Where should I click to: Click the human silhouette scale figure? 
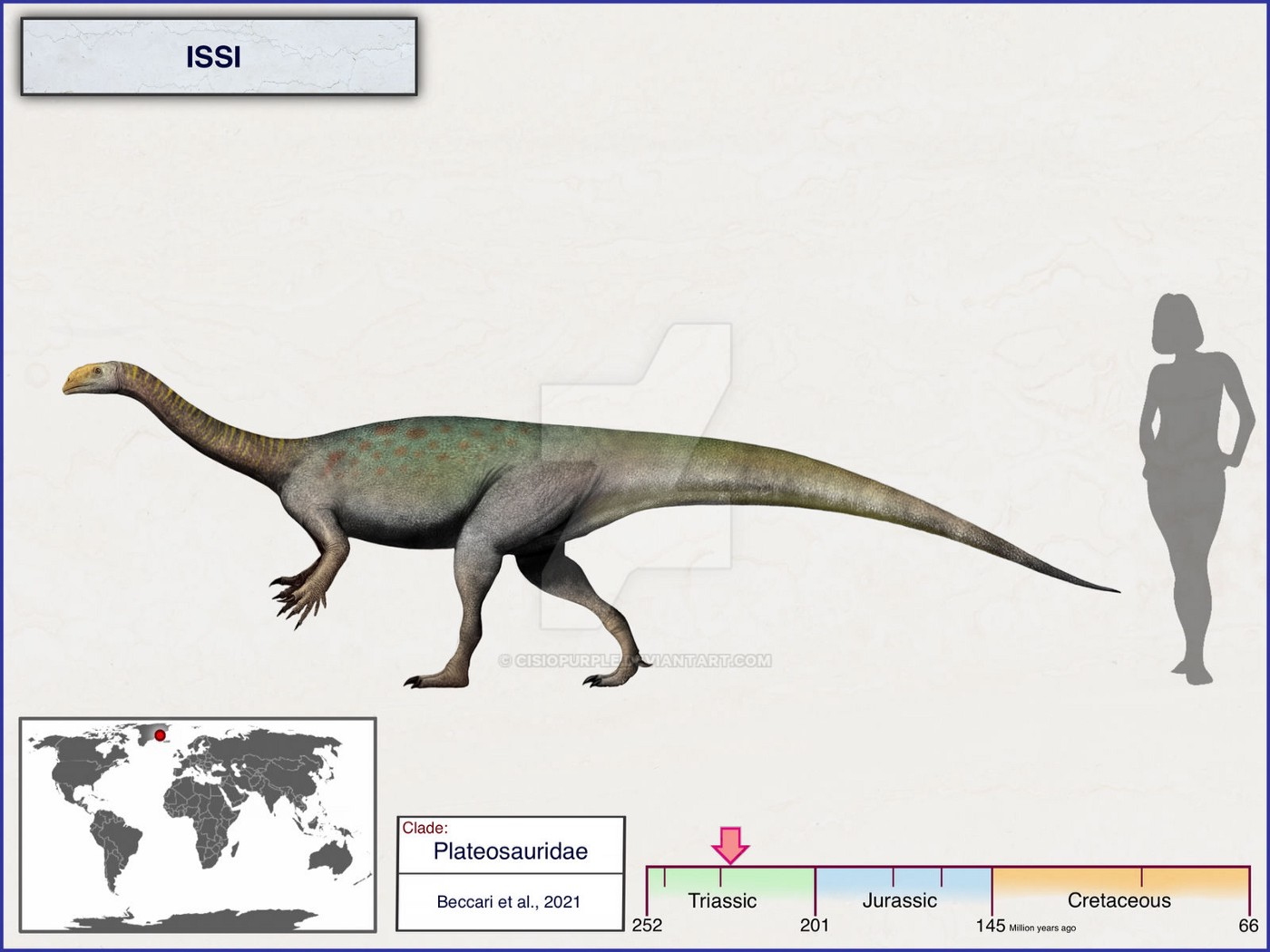[x=1195, y=489]
